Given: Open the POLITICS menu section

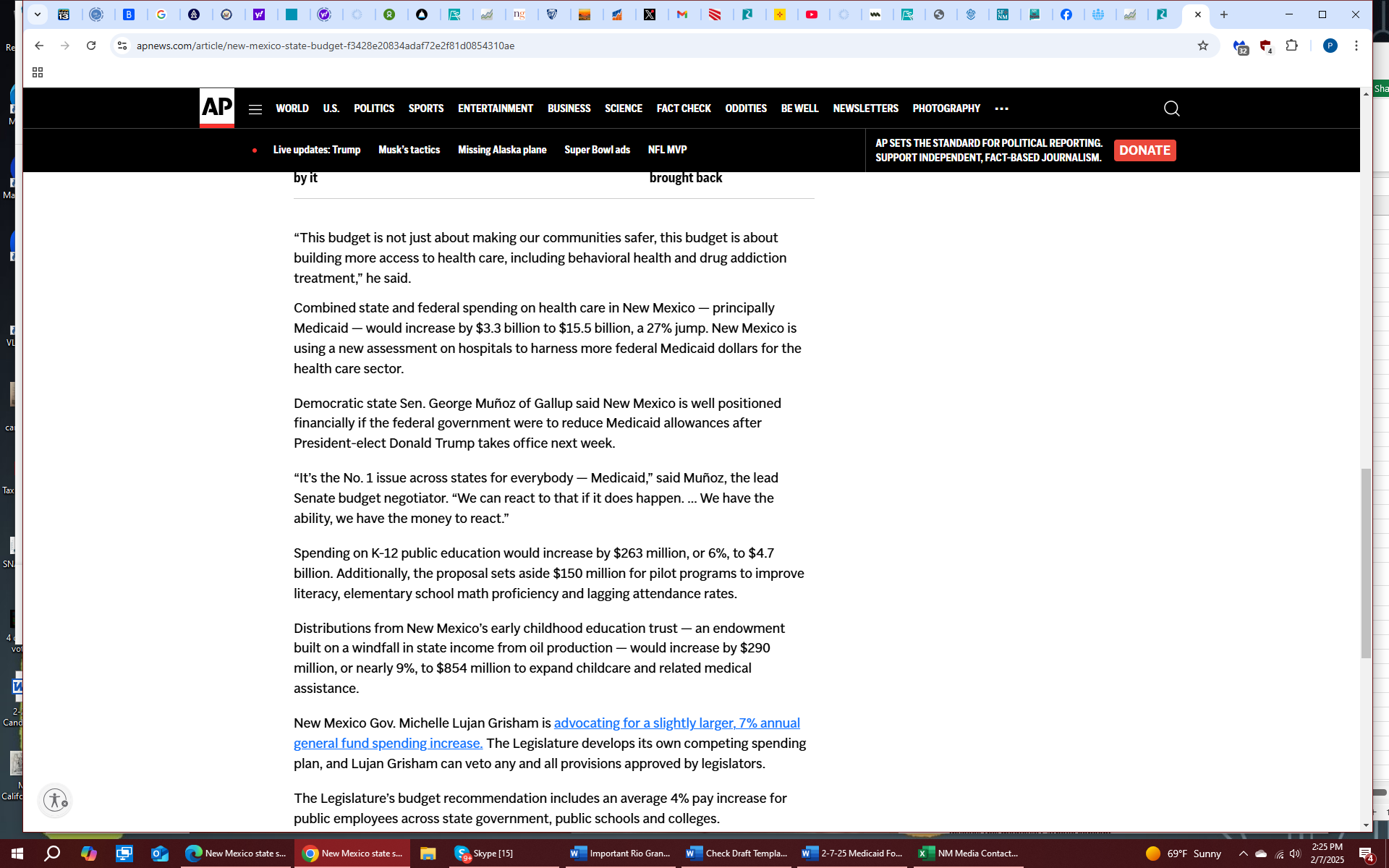Looking at the screenshot, I should click(x=373, y=109).
